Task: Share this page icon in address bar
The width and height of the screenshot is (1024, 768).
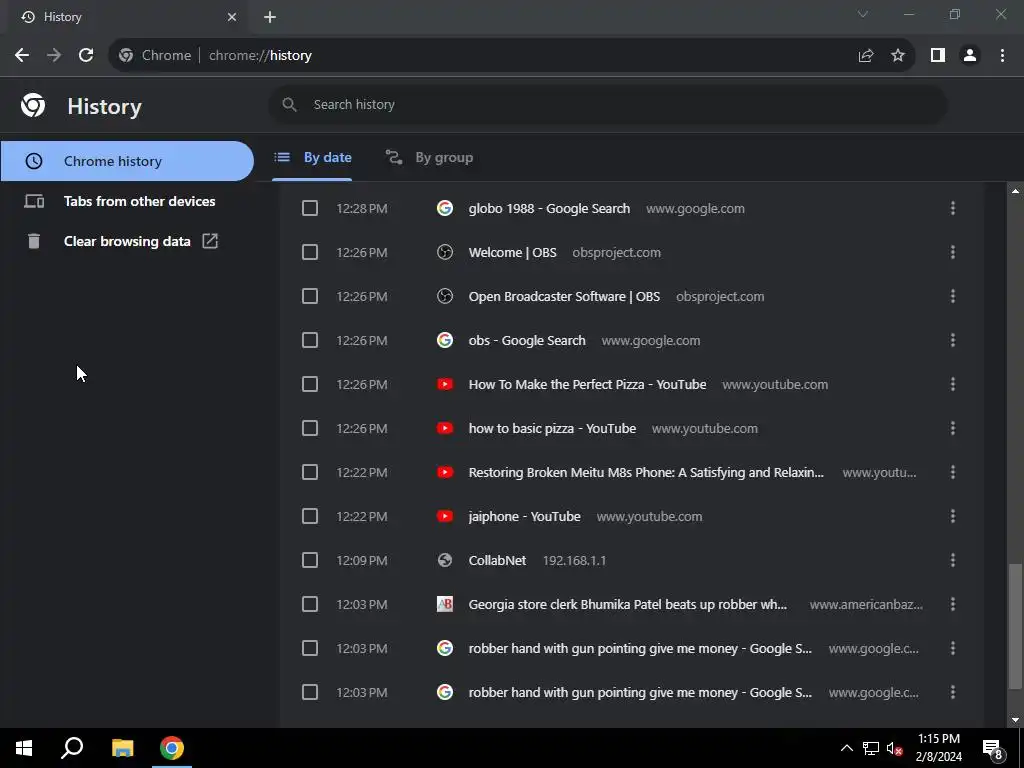Action: point(866,56)
